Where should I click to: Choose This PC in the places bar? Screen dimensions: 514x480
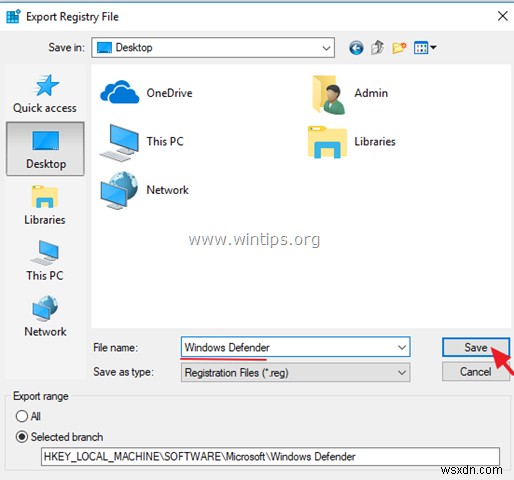45,261
